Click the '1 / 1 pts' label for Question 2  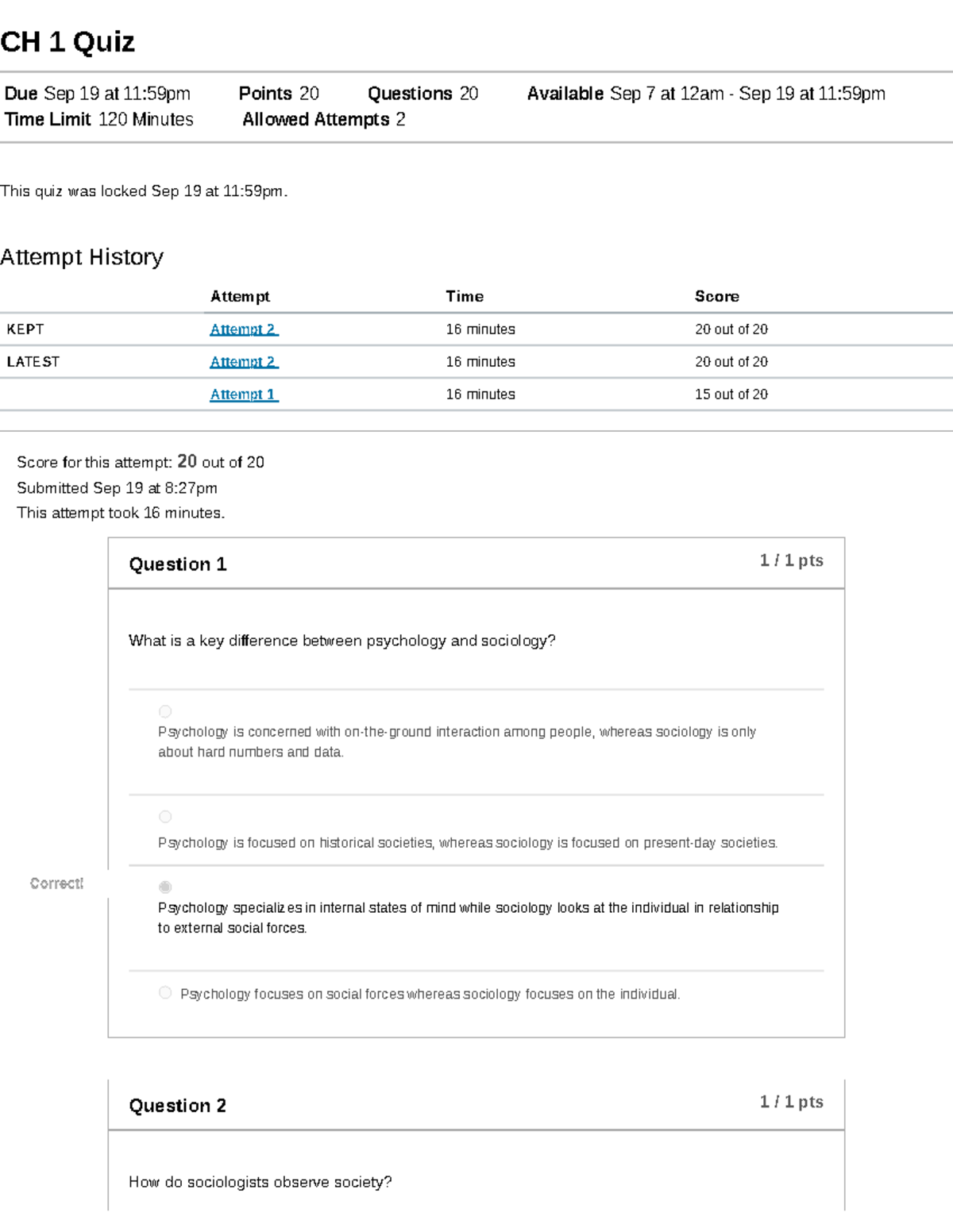[x=791, y=1102]
